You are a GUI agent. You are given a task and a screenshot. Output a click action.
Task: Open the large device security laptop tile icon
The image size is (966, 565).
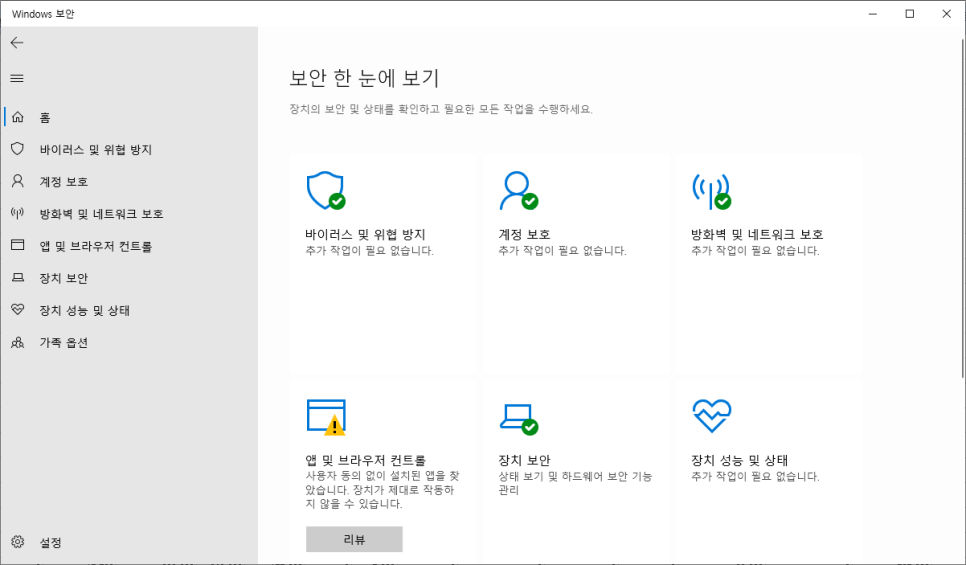click(518, 419)
